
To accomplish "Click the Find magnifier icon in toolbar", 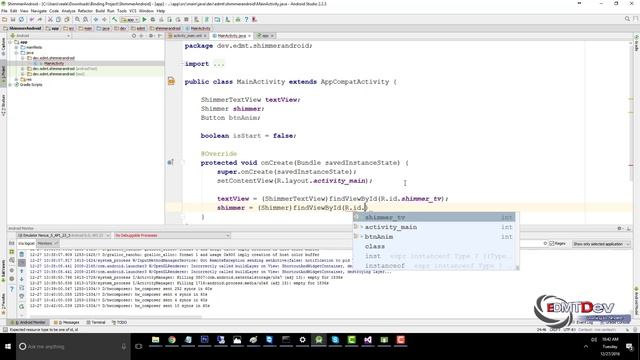I will tap(77, 20).
